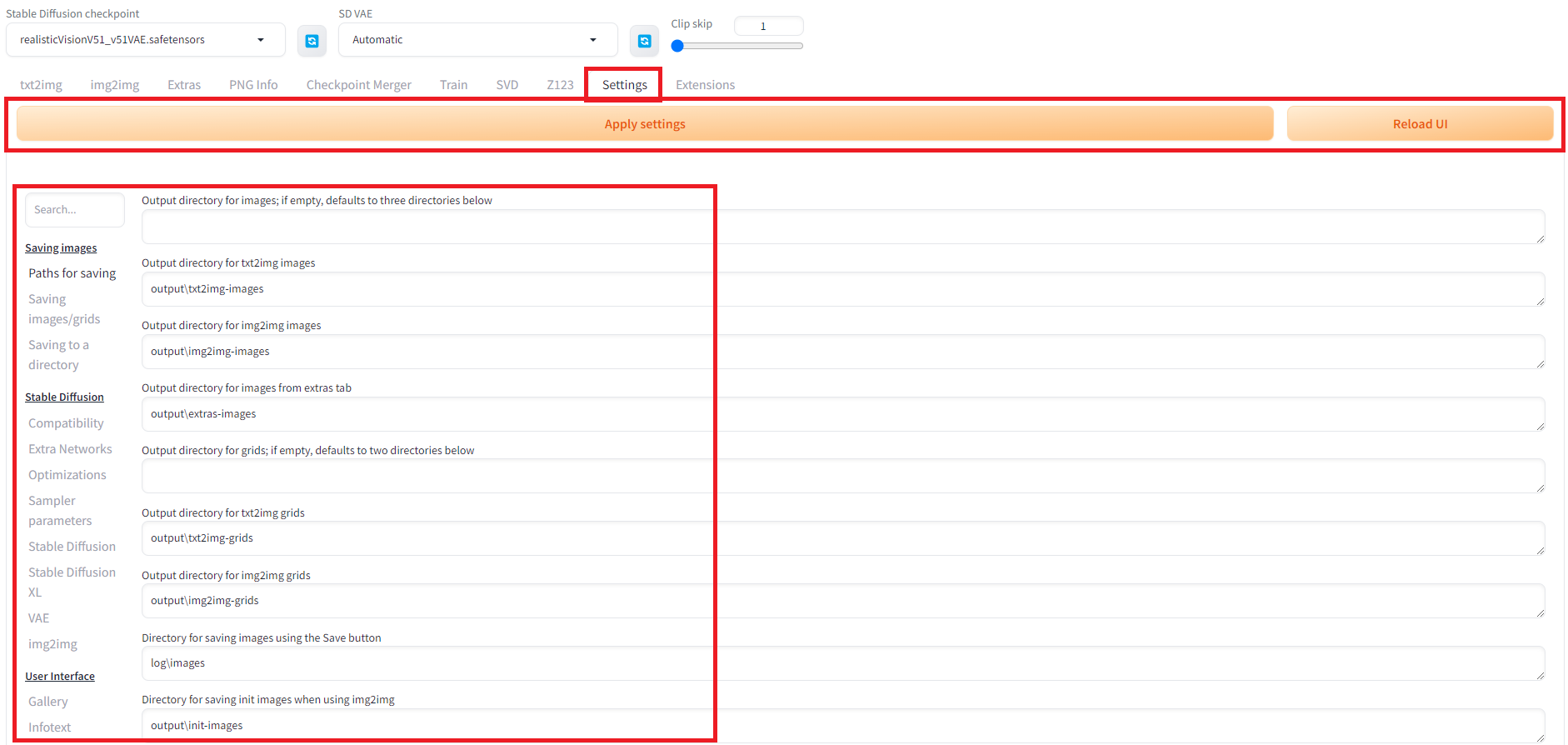1568x745 pixels.
Task: Open Sampler parameters settings section
Action: pyautogui.click(x=60, y=511)
